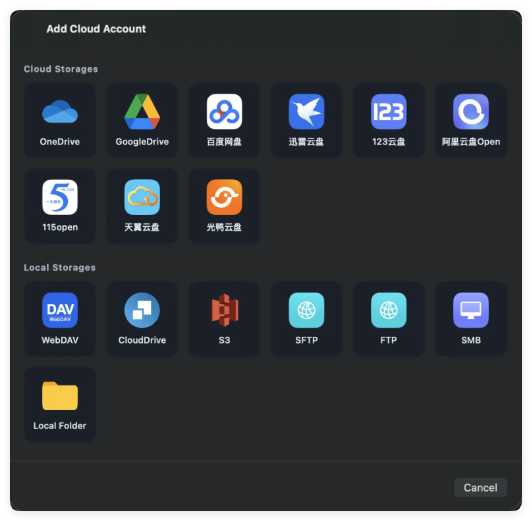
Task: Pick the SFTP globe icon
Action: coord(306,310)
